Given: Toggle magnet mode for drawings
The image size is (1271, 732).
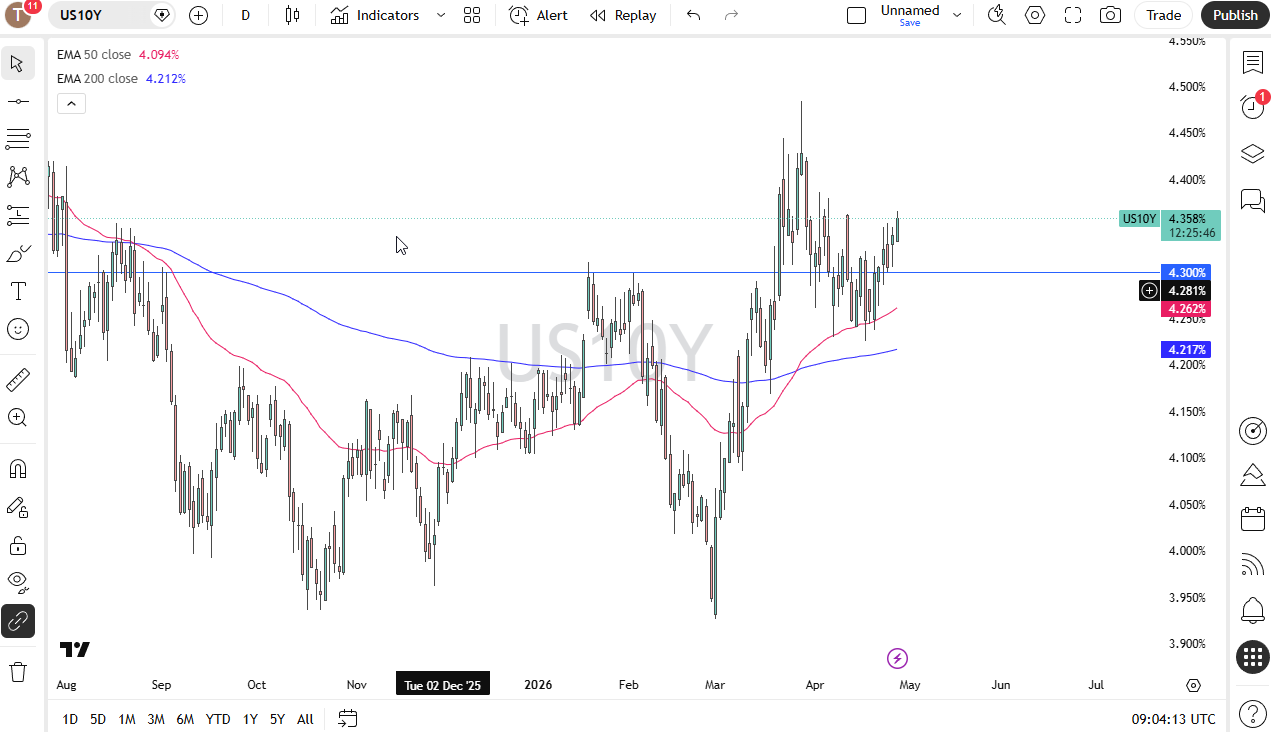Looking at the screenshot, I should 17,469.
